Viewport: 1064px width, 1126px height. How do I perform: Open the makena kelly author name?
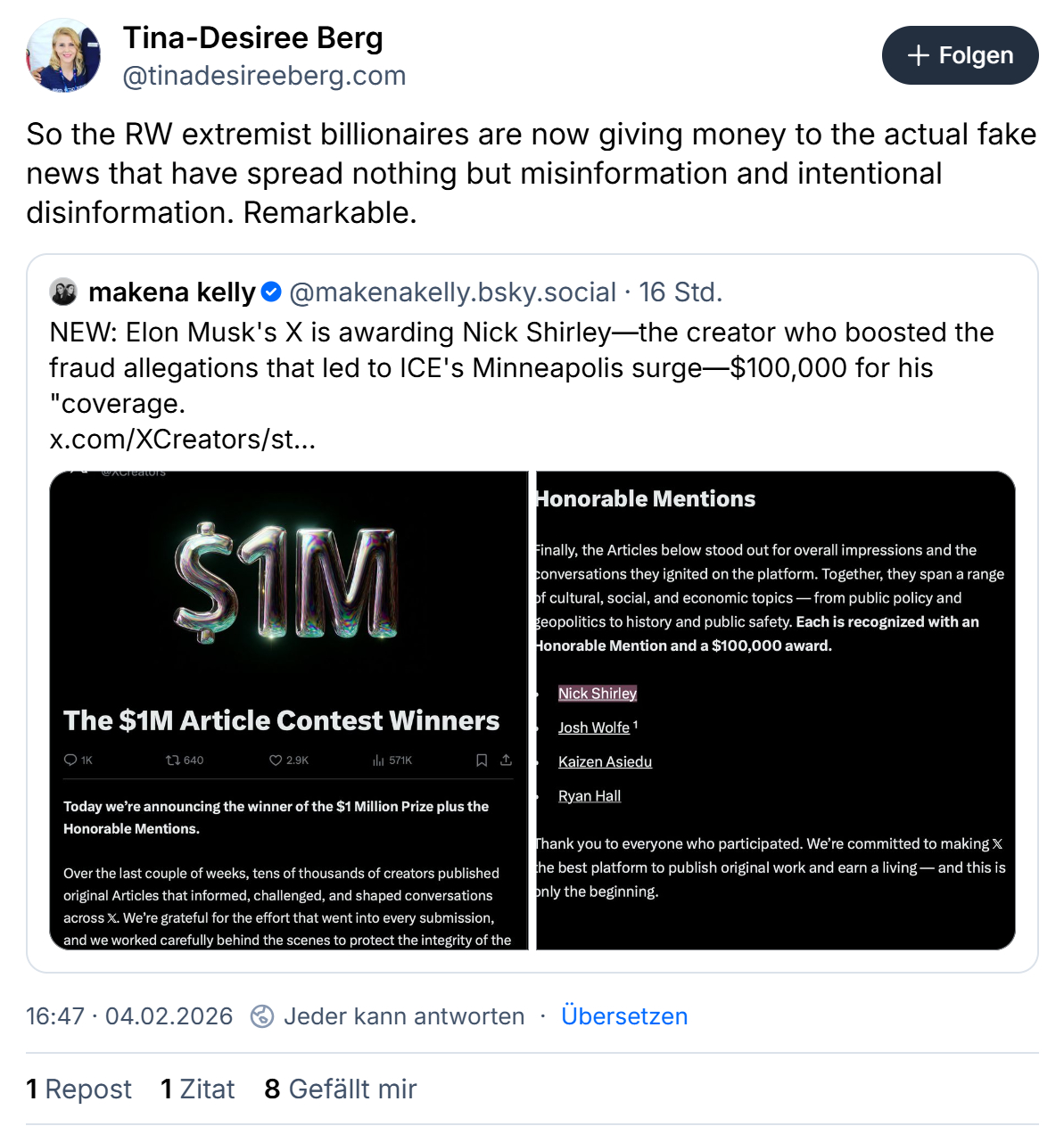pyautogui.click(x=172, y=292)
